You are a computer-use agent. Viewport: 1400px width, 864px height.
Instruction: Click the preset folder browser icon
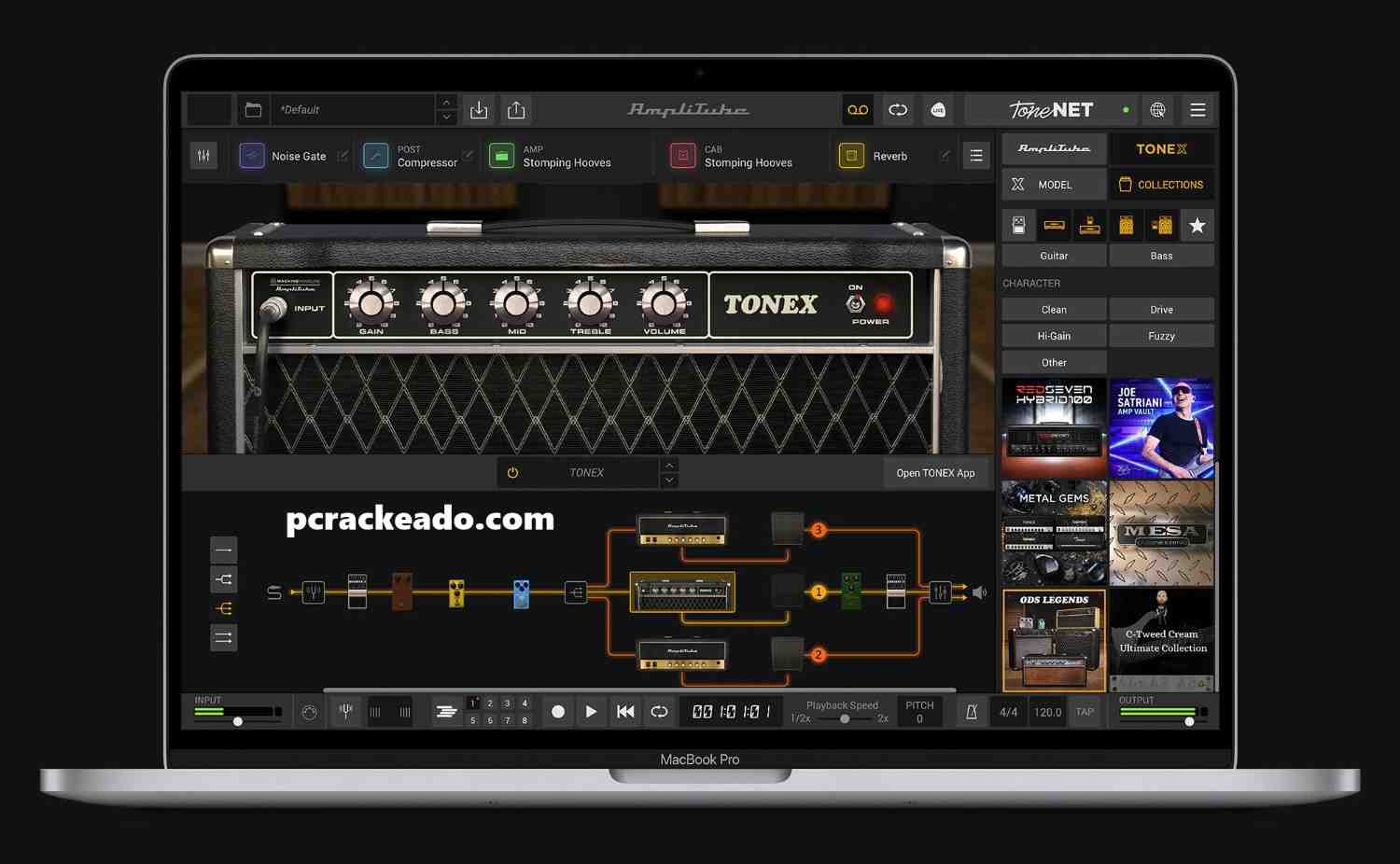click(253, 110)
